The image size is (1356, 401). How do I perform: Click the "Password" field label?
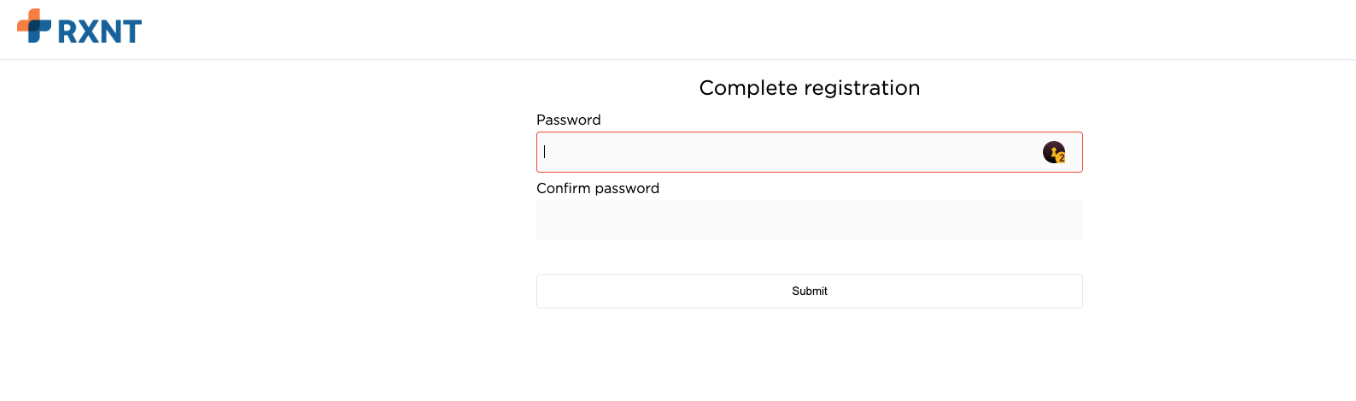pyautogui.click(x=568, y=120)
